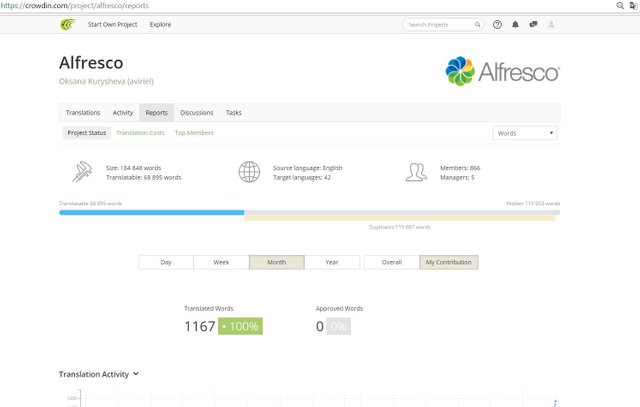Open the Discussions tab
The image size is (640, 407).
point(197,113)
